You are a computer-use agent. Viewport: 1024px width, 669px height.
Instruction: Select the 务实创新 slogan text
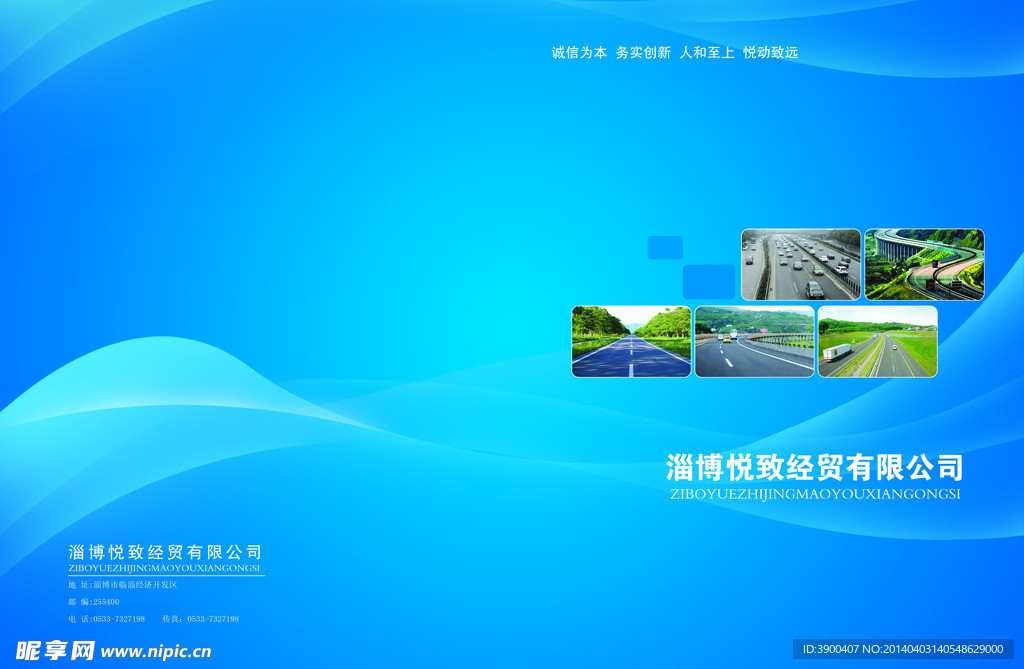(643, 53)
